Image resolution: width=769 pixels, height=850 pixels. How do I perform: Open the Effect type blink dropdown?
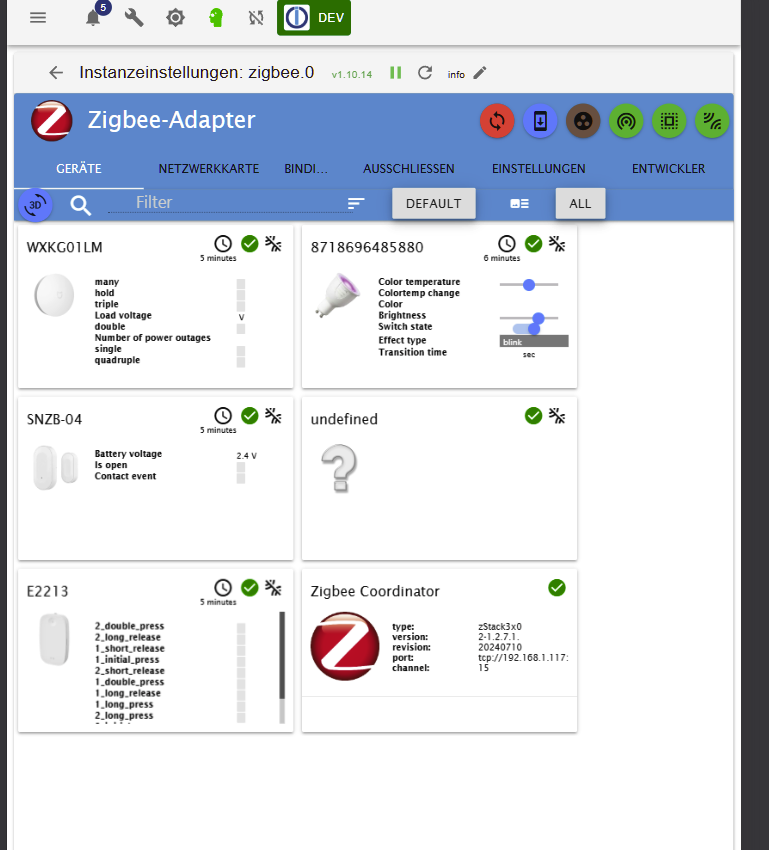click(x=534, y=342)
